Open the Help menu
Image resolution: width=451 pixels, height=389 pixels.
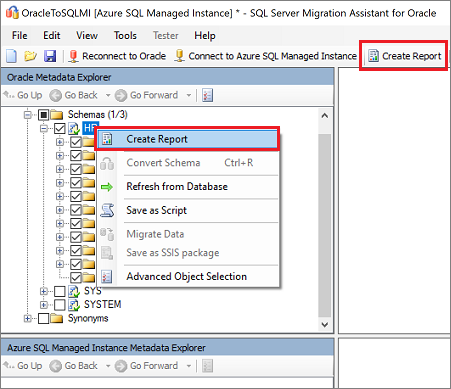click(205, 35)
